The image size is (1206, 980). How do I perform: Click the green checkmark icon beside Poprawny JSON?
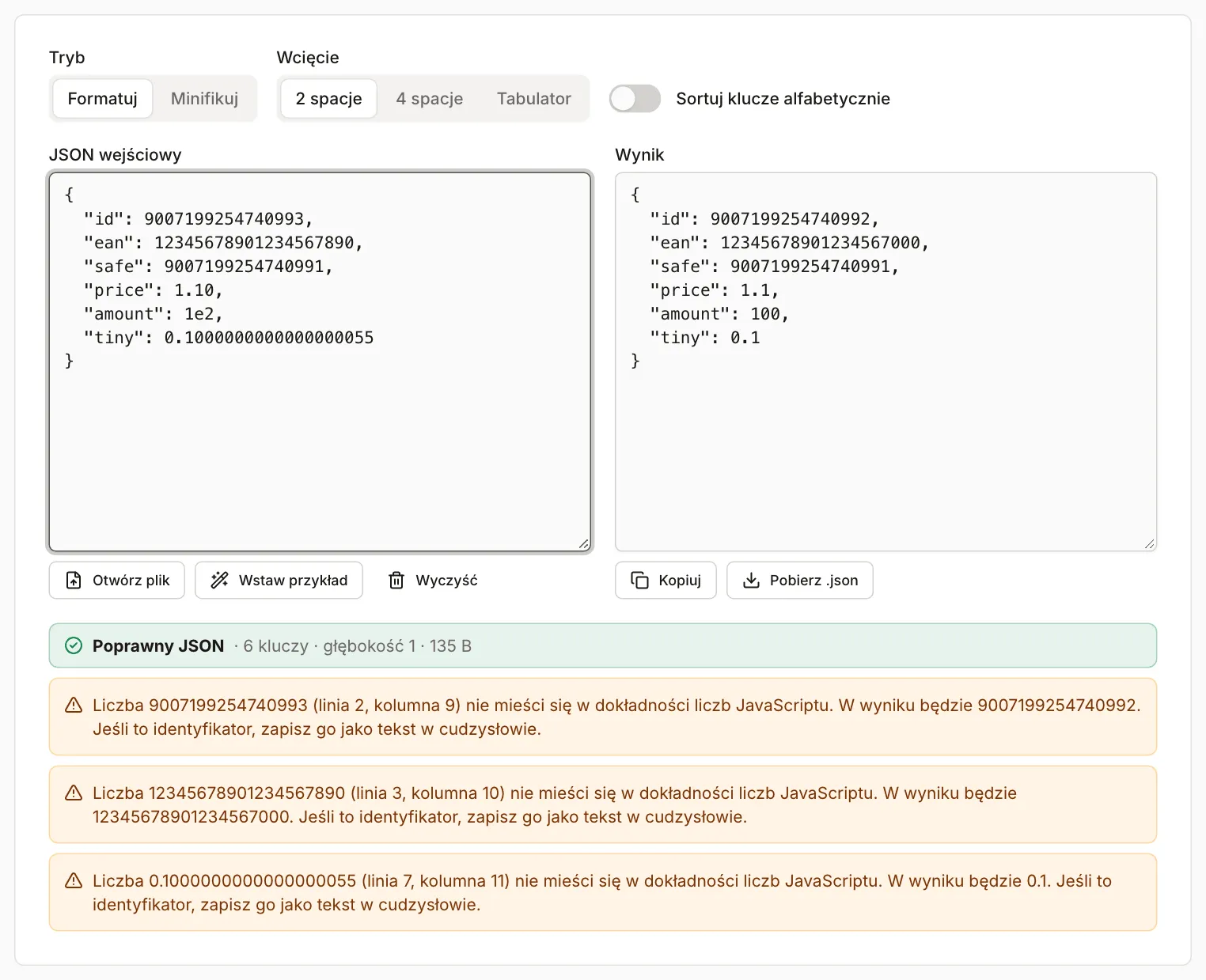pos(74,646)
